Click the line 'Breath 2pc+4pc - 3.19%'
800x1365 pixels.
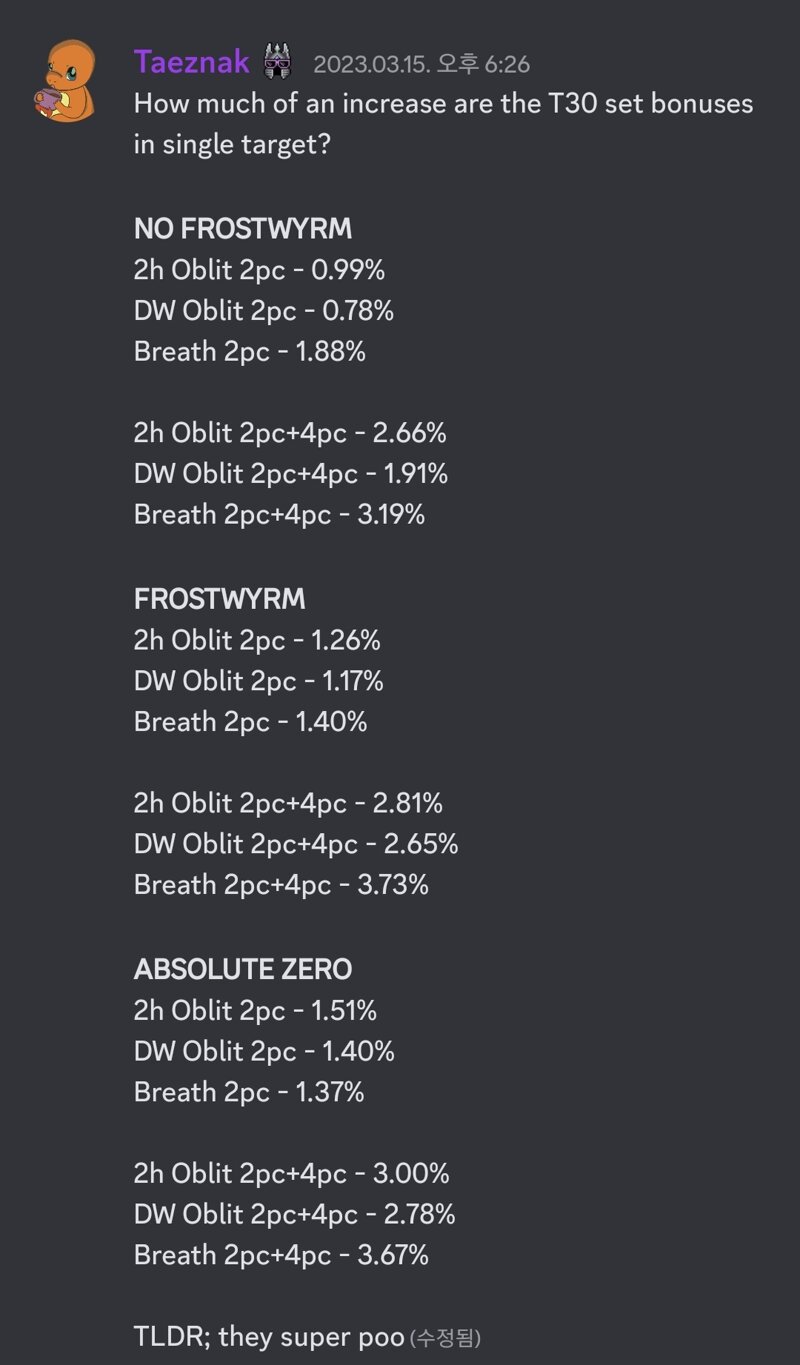click(x=280, y=515)
